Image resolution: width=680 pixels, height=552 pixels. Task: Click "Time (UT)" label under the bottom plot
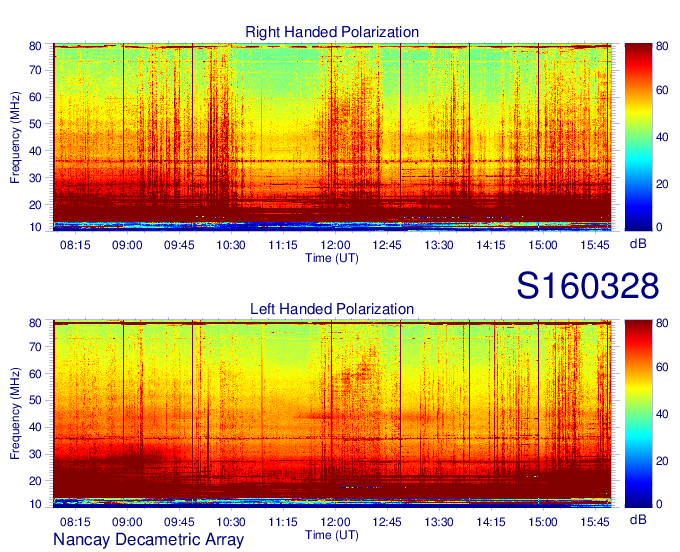tap(332, 535)
